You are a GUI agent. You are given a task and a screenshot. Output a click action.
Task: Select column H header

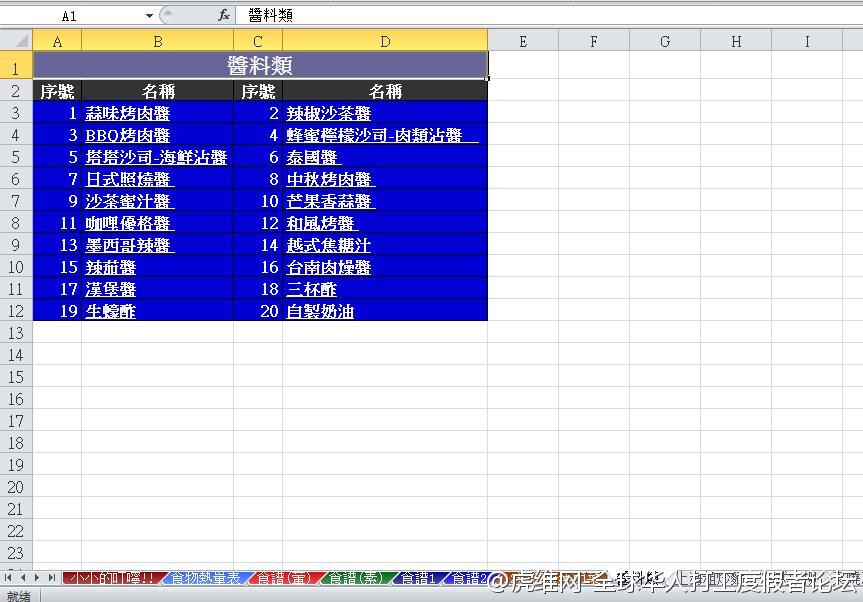[x=736, y=41]
